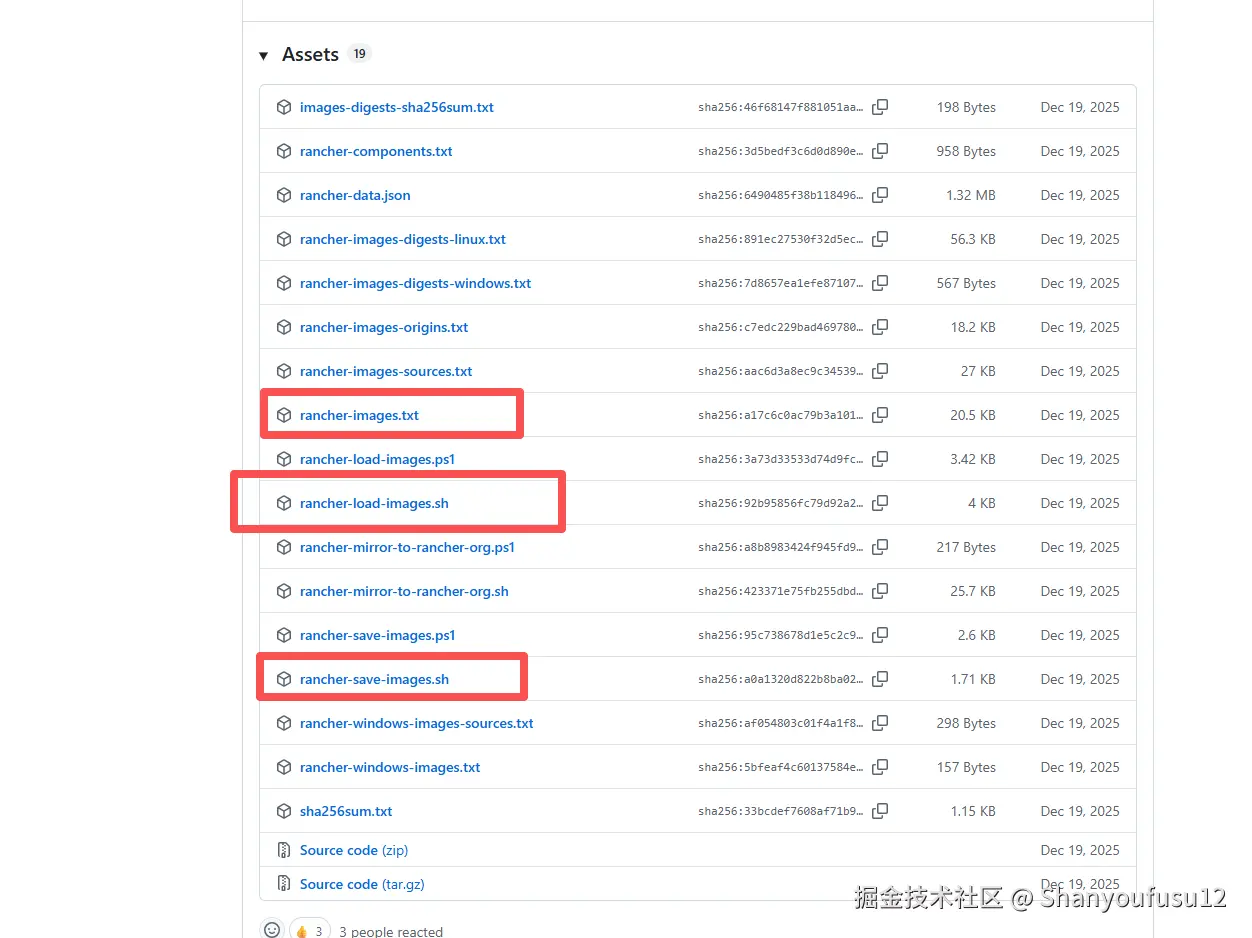Collapse the Assets section triangle
1252x938 pixels.
(264, 56)
